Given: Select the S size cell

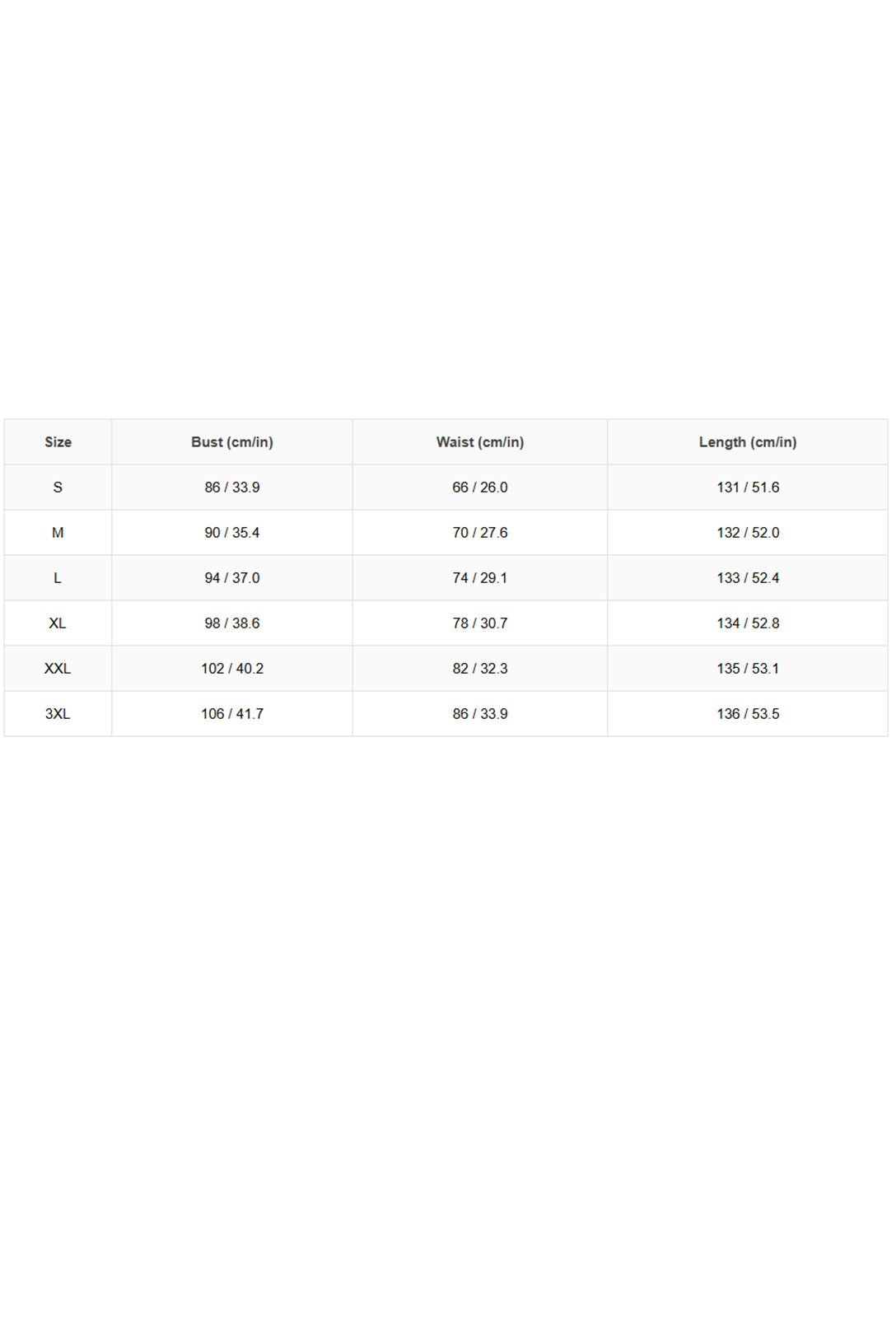Looking at the screenshot, I should (58, 488).
